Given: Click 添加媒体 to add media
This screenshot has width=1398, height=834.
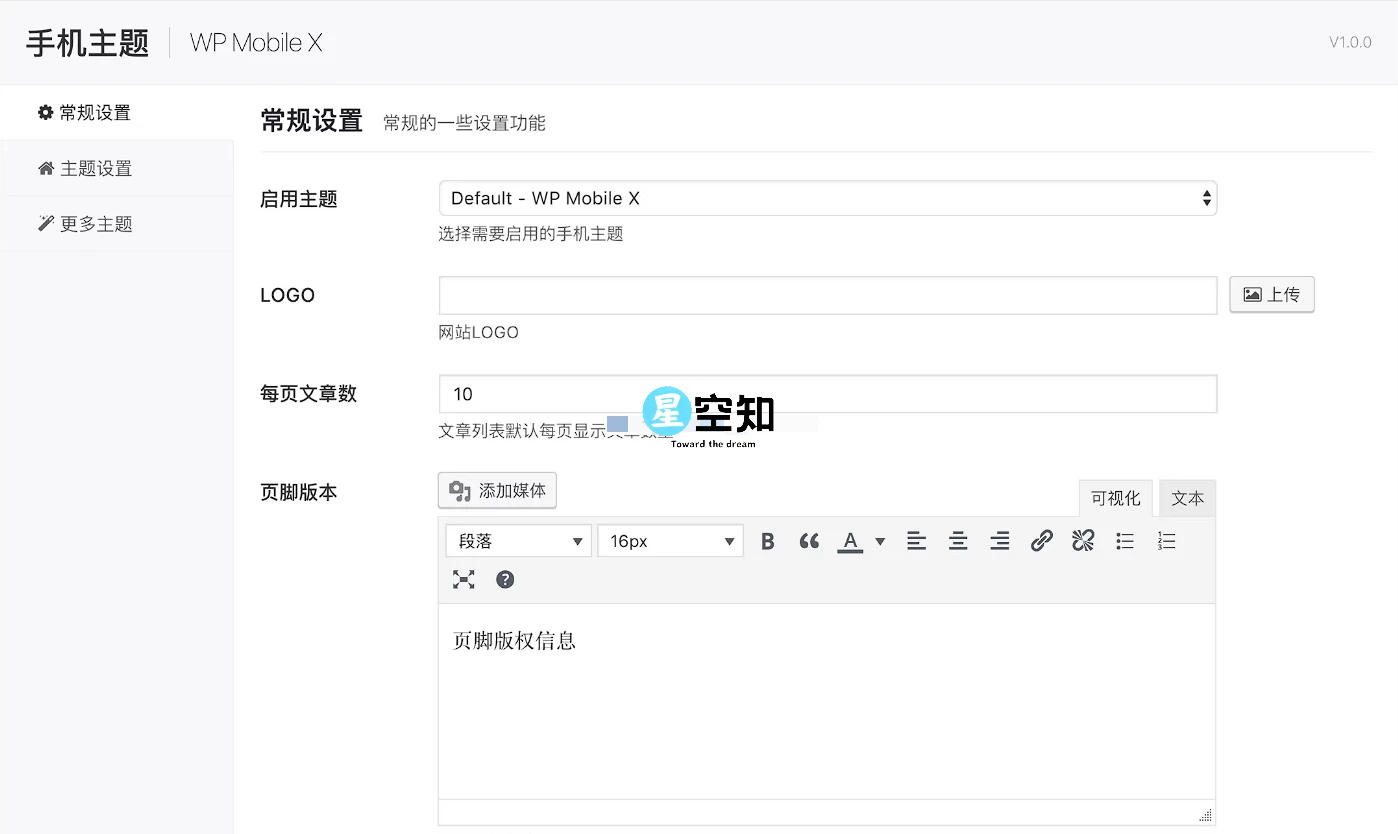Looking at the screenshot, I should (x=497, y=490).
